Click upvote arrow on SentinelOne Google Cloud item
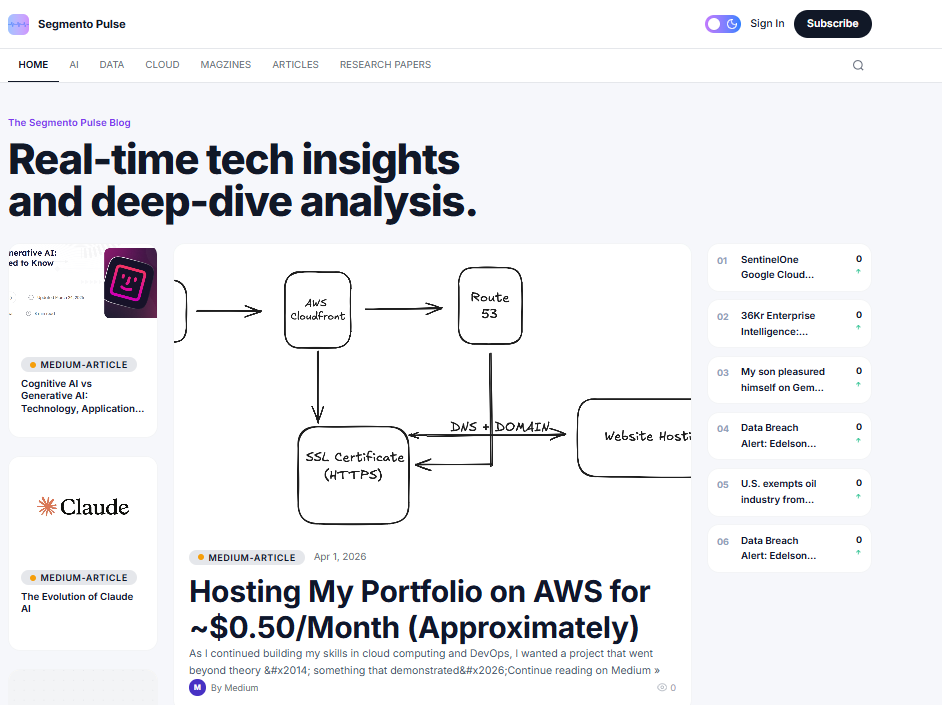The height and width of the screenshot is (705, 942). coord(858,272)
